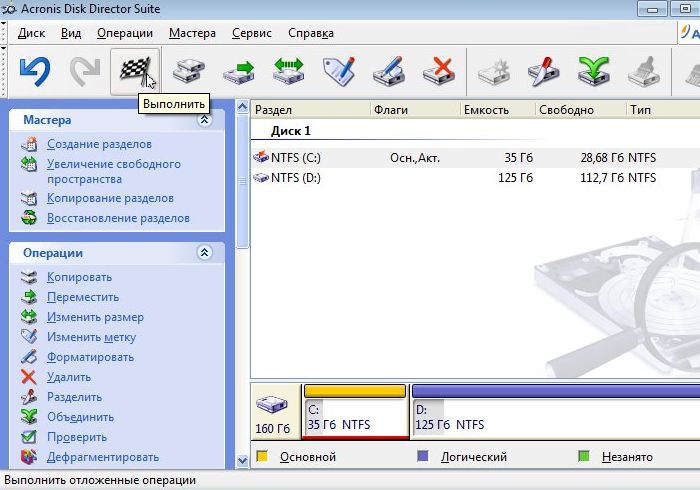Commit operations with checkered flag icon
Viewport: 700px width, 490px height.
[135, 71]
